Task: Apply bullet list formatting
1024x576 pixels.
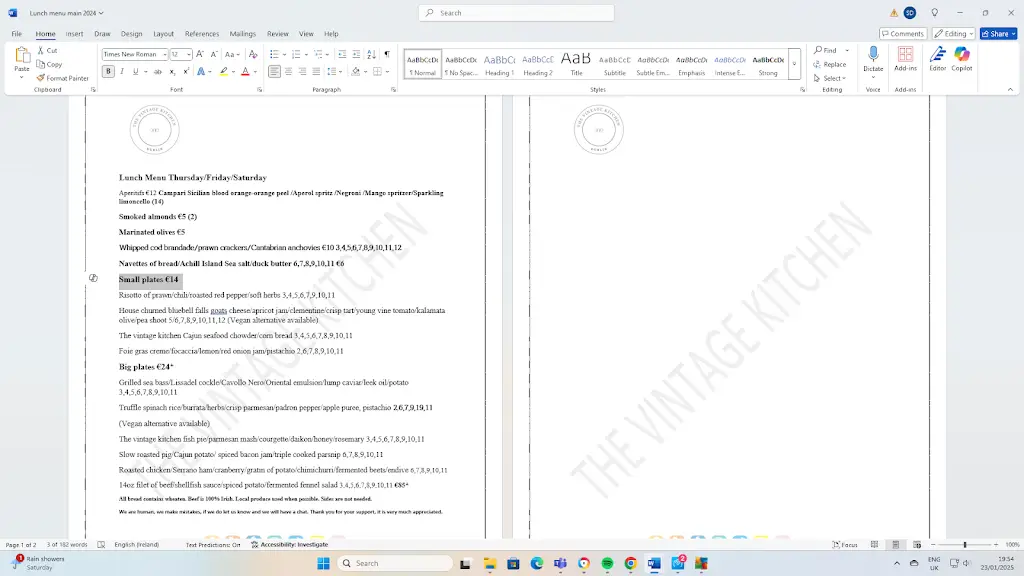Action: (x=276, y=54)
